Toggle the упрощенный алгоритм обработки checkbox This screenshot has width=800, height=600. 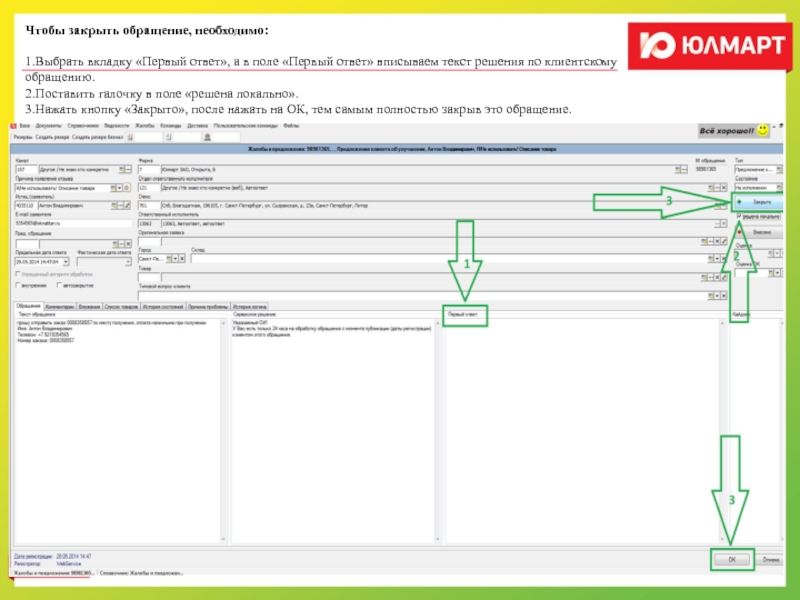tap(18, 274)
